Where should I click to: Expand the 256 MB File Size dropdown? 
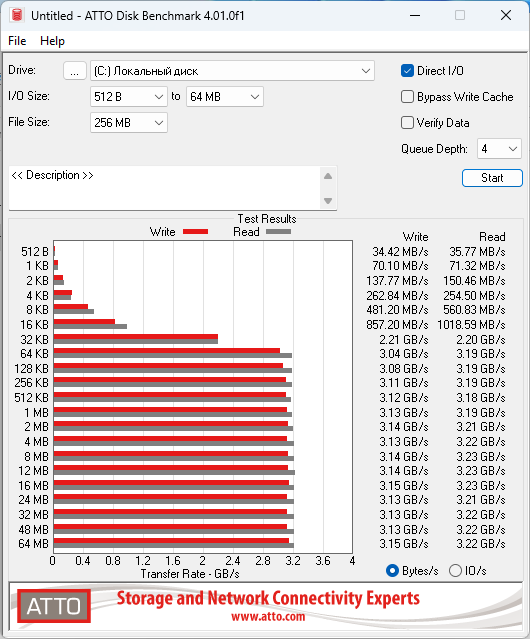[x=129, y=123]
